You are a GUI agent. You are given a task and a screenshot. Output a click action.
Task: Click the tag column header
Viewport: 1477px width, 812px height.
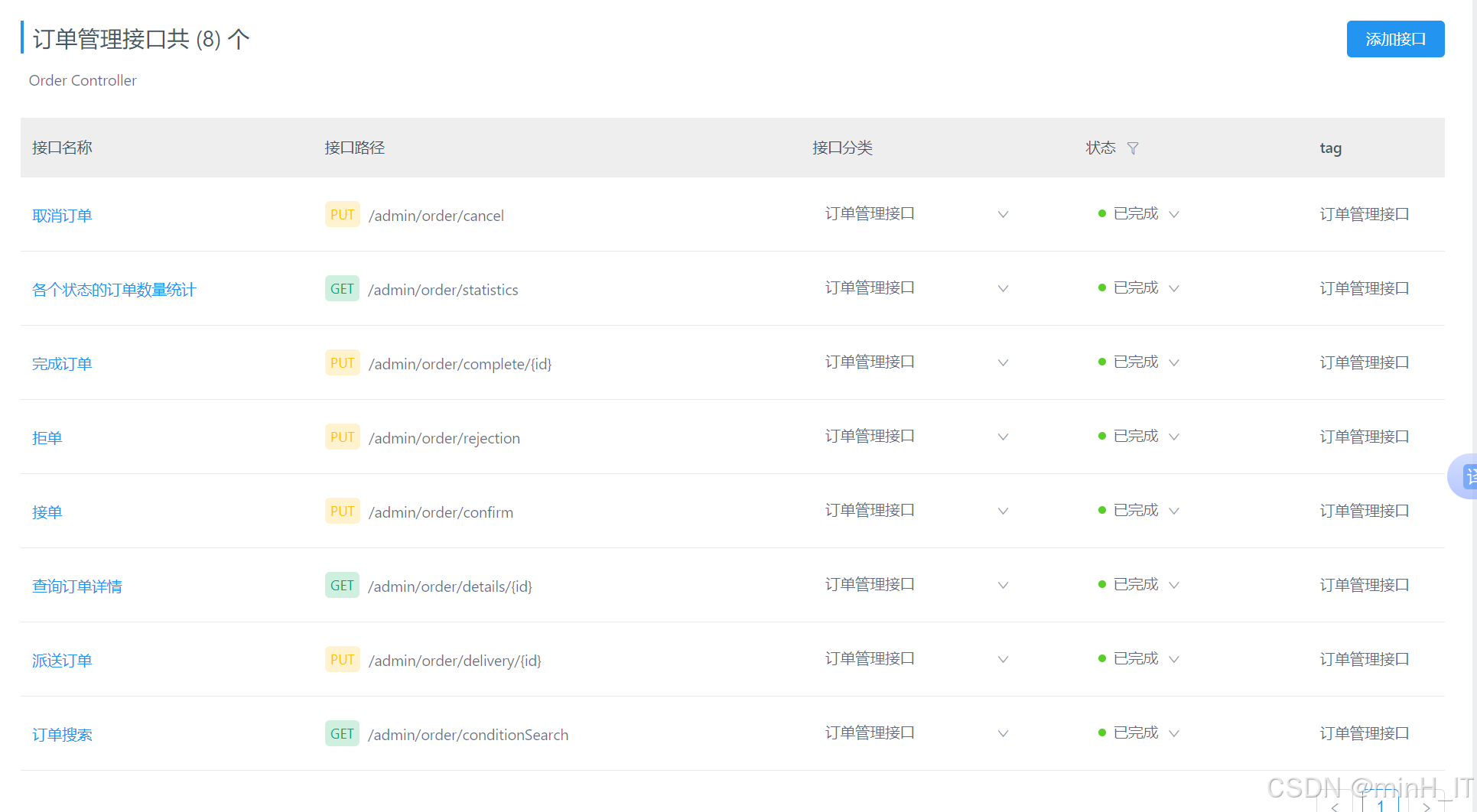(x=1330, y=148)
